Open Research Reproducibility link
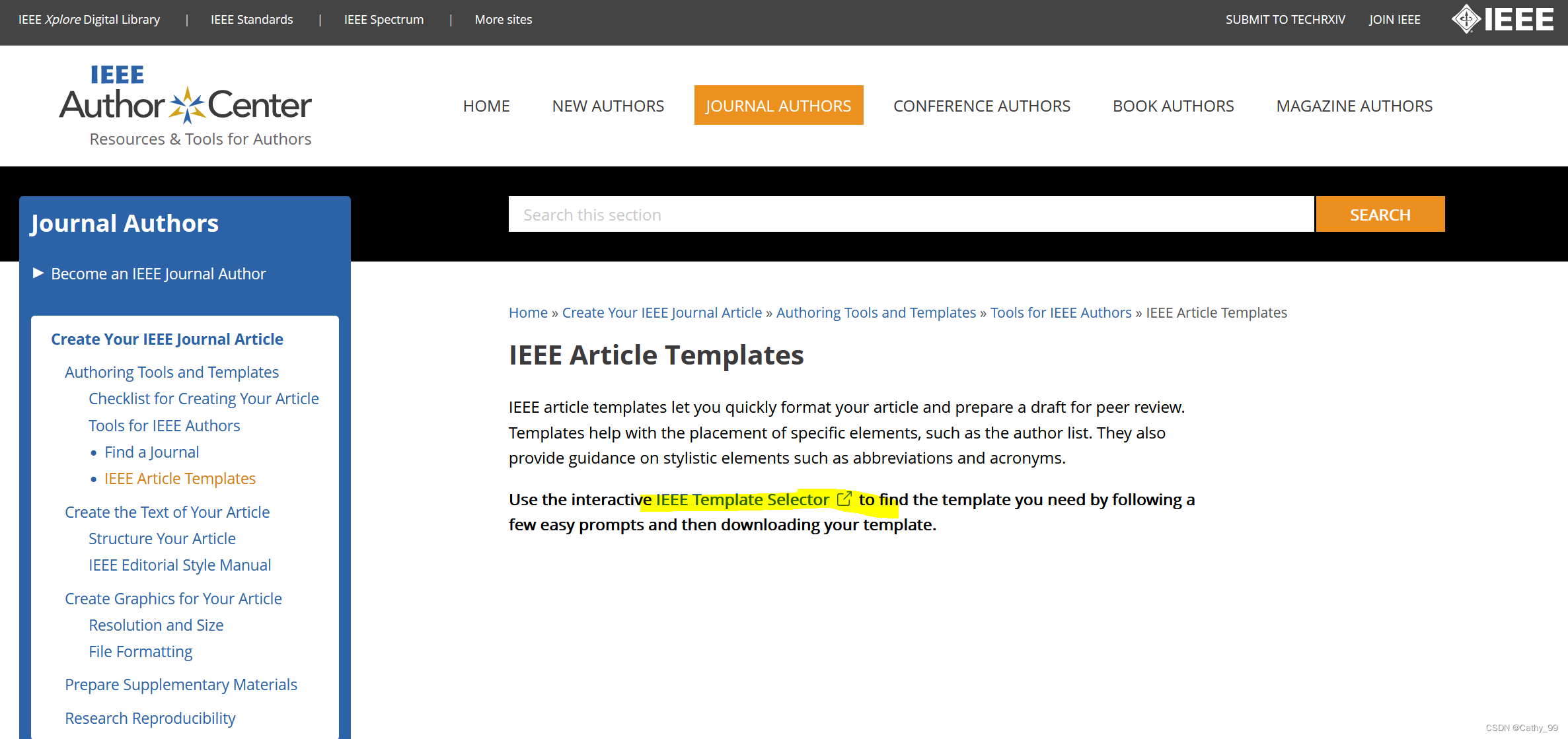The image size is (1568, 739). (x=150, y=718)
